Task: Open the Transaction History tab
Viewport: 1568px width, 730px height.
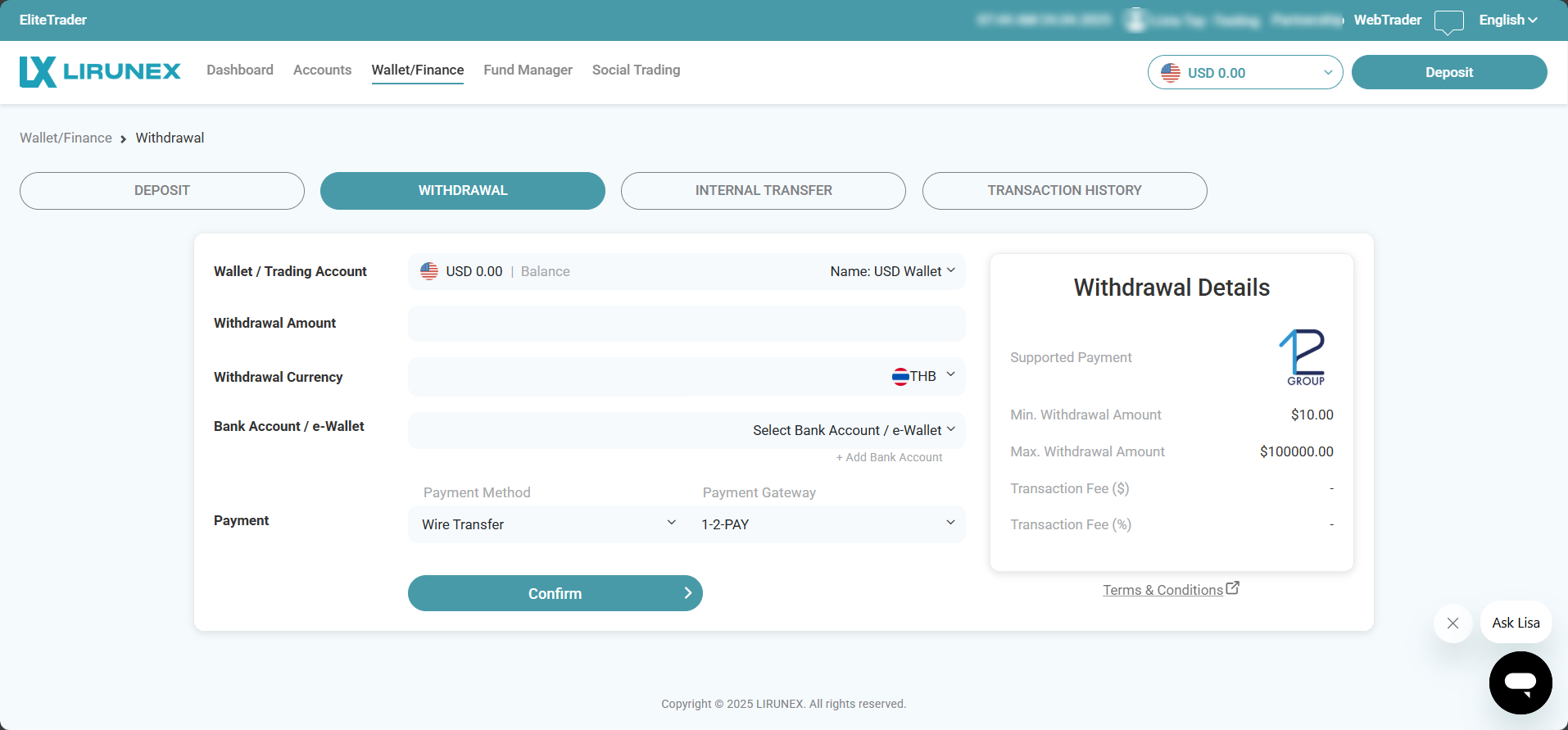Action: tap(1063, 190)
